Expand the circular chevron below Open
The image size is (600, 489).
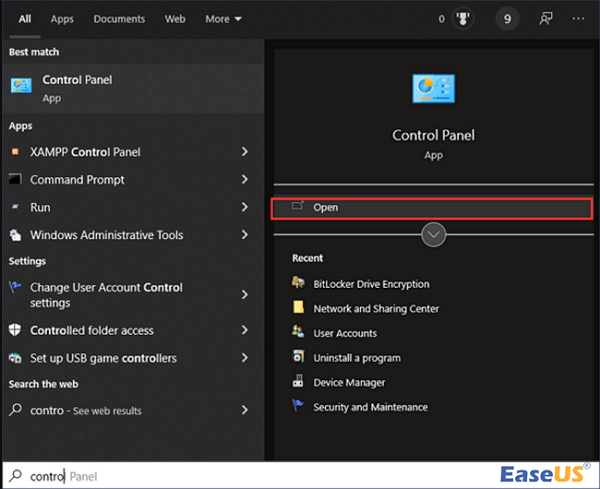coord(434,234)
